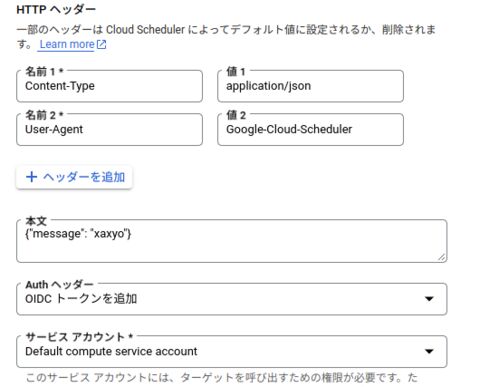This screenshot has width=500, height=387.
Task: Click the ヘッダーを追加 button
Action: point(74,177)
